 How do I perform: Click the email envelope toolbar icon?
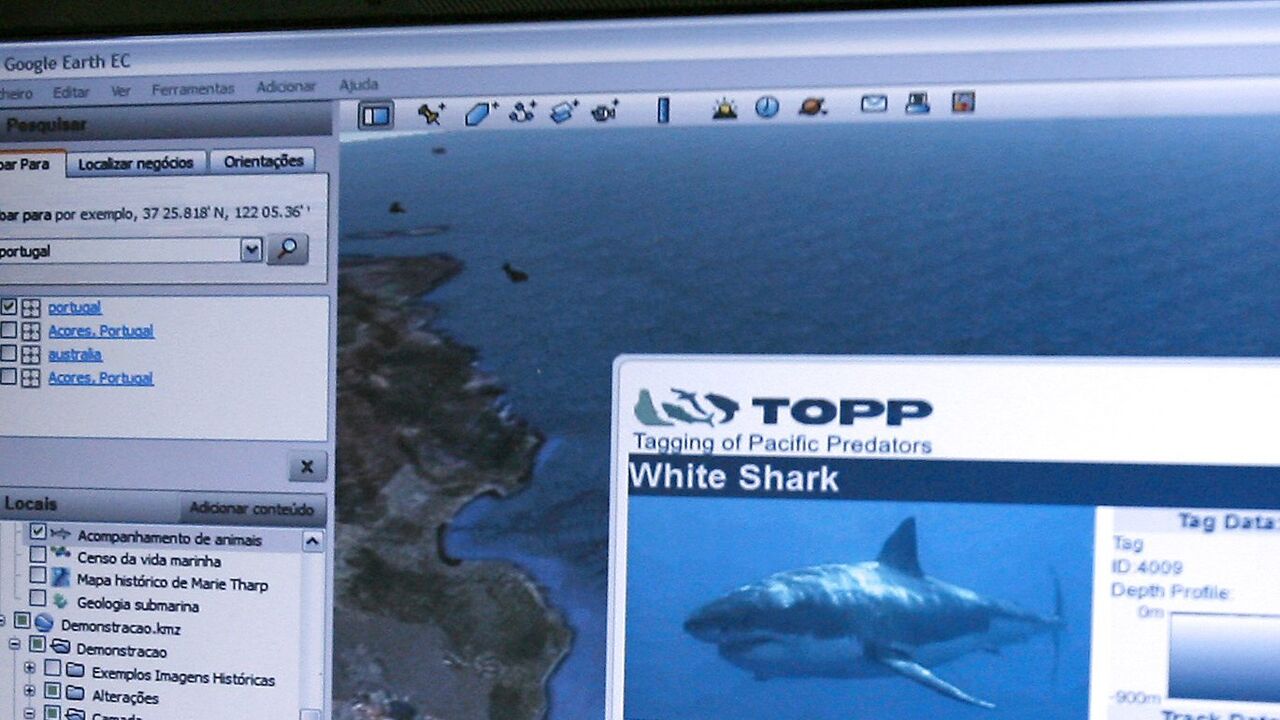[874, 103]
